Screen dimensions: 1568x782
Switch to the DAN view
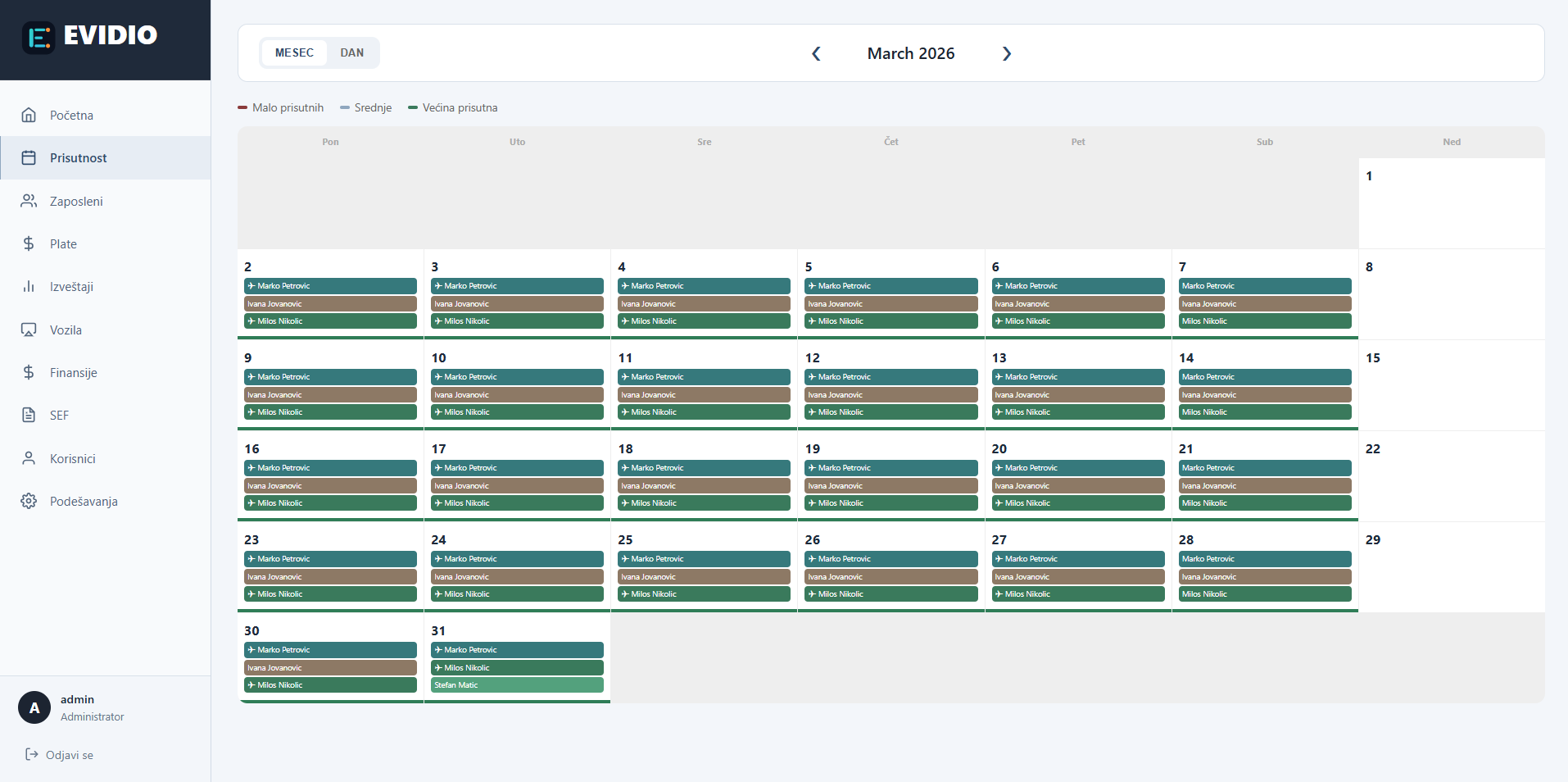pyautogui.click(x=351, y=52)
